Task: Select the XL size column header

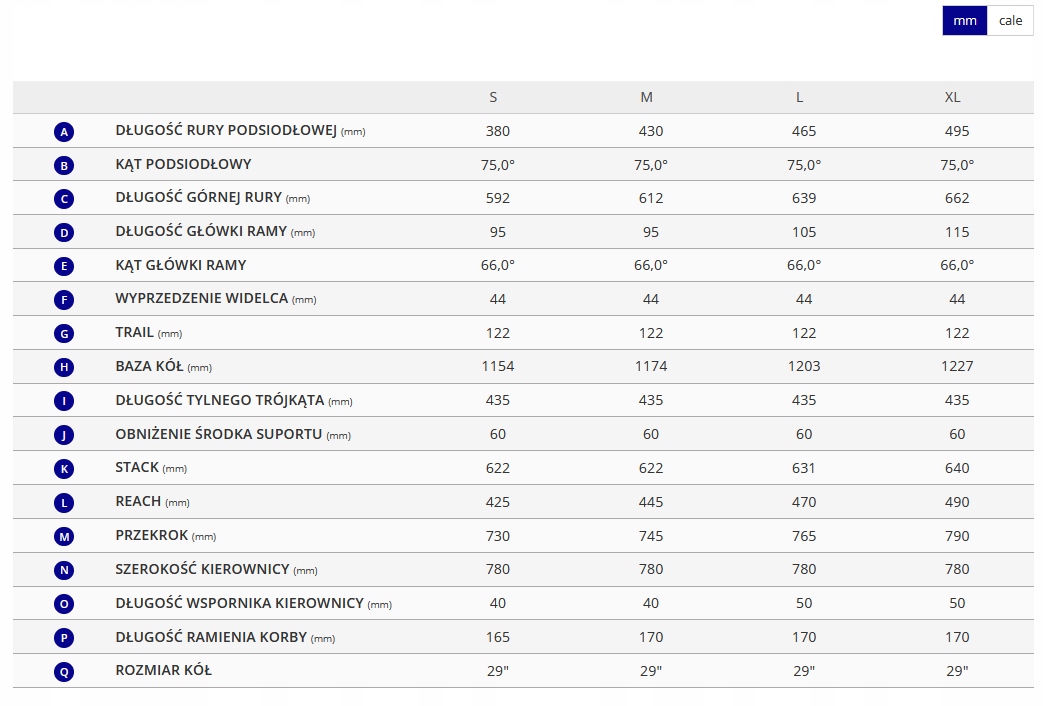Action: [x=952, y=97]
